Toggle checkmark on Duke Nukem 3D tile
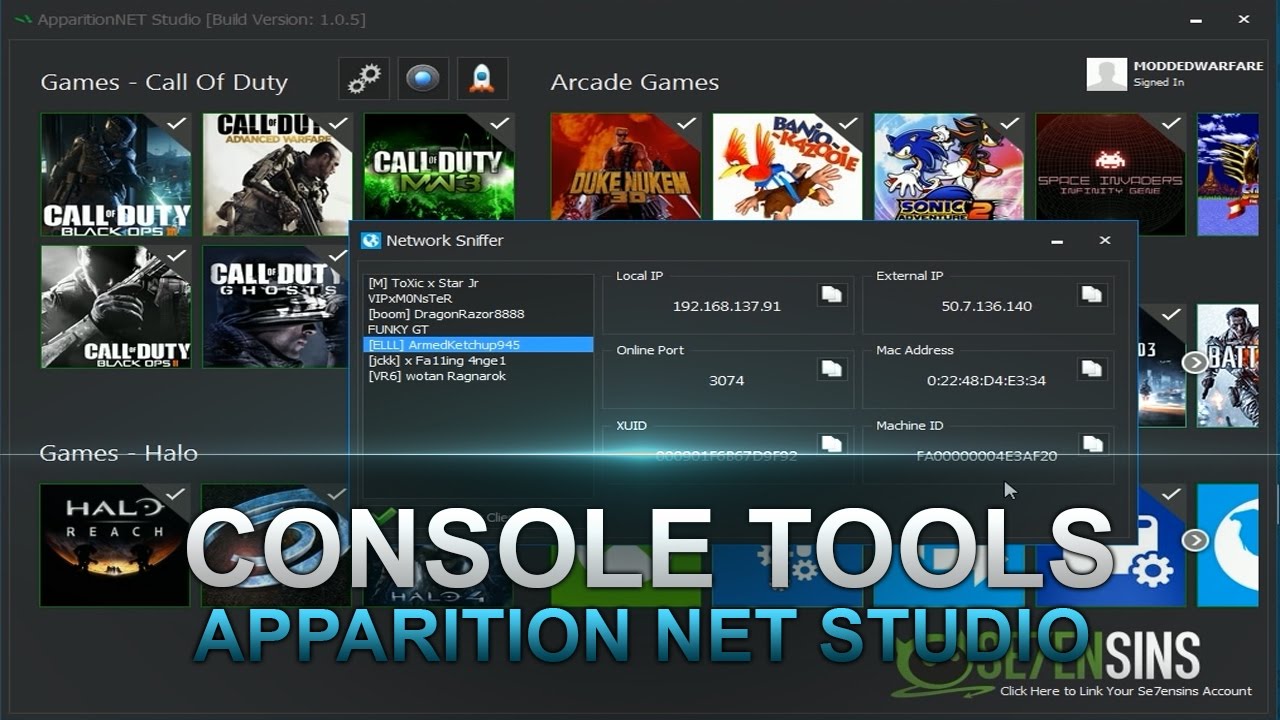 [x=687, y=123]
